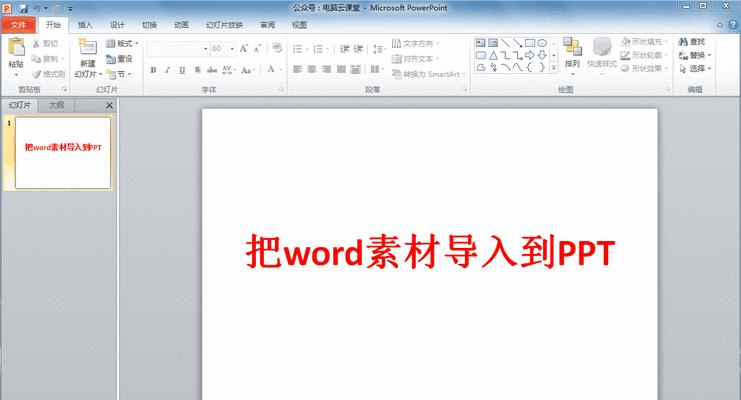Image resolution: width=741 pixels, height=400 pixels.
Task: Open the File (文件) tab
Action: click(x=18, y=25)
